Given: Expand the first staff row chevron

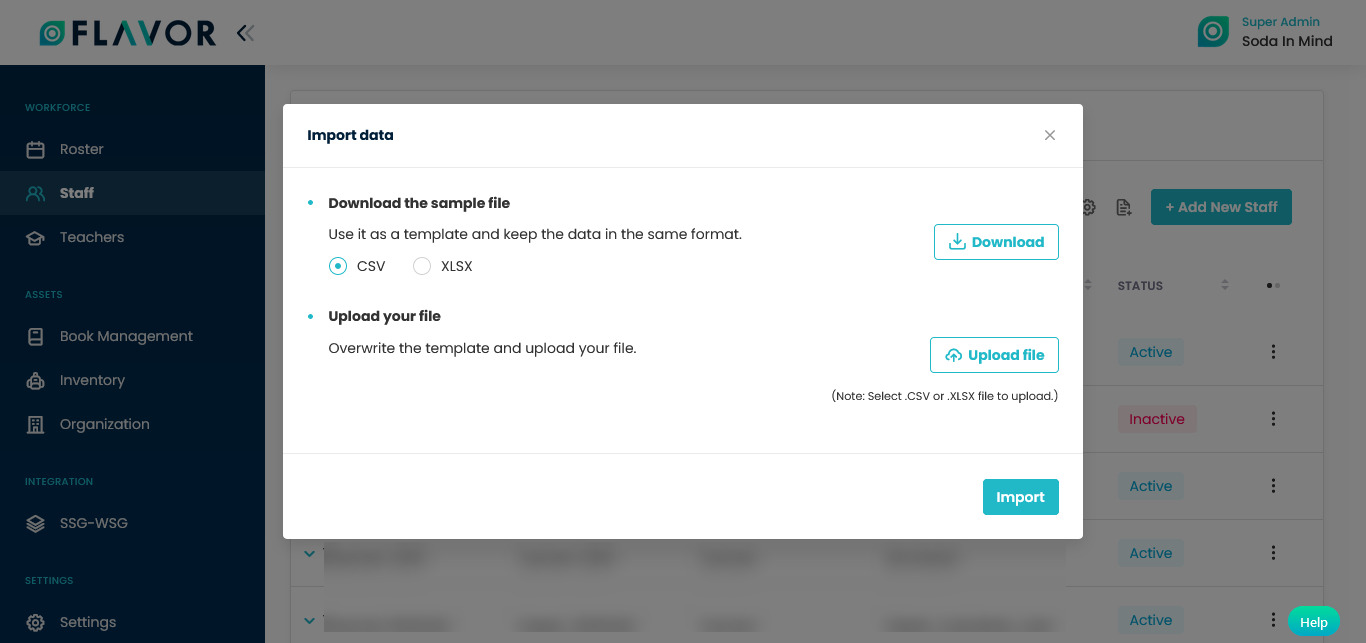Looking at the screenshot, I should tap(309, 553).
